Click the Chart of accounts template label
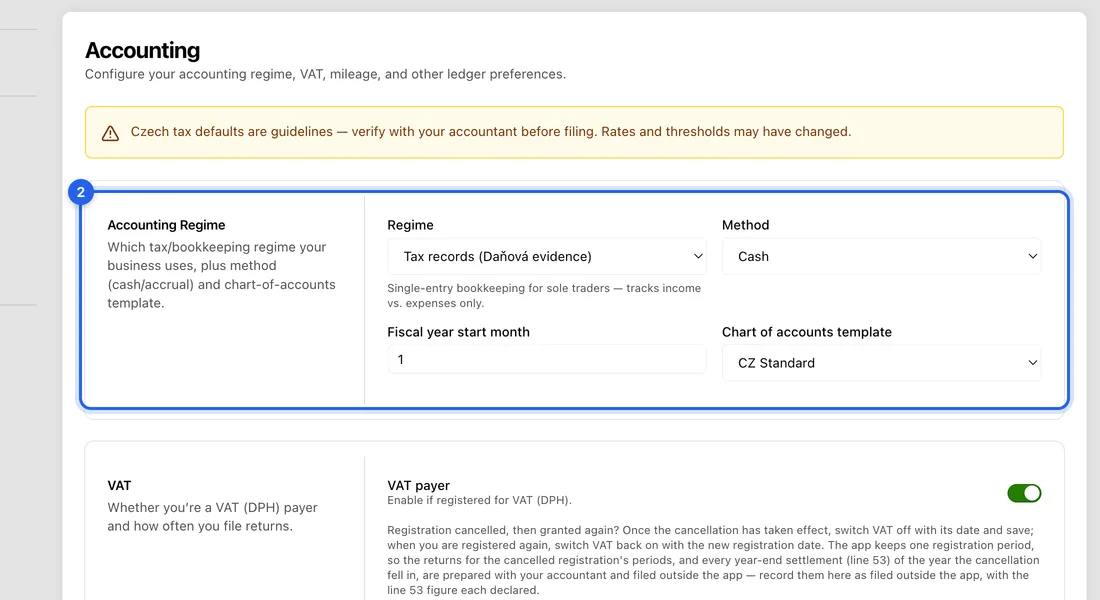 (807, 332)
